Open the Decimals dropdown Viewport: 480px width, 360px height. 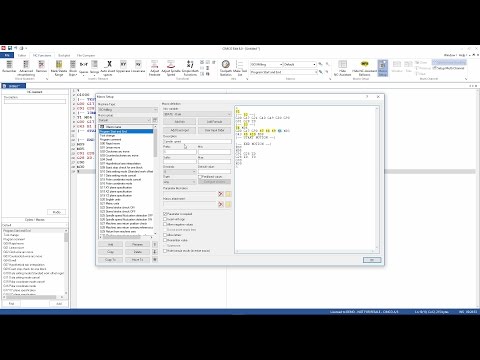point(180,172)
